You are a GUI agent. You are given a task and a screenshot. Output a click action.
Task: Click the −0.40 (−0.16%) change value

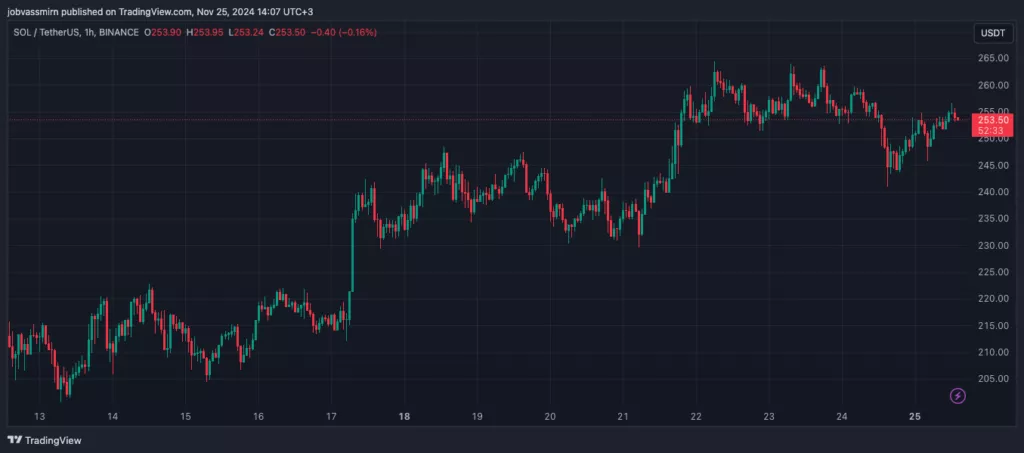coord(345,32)
